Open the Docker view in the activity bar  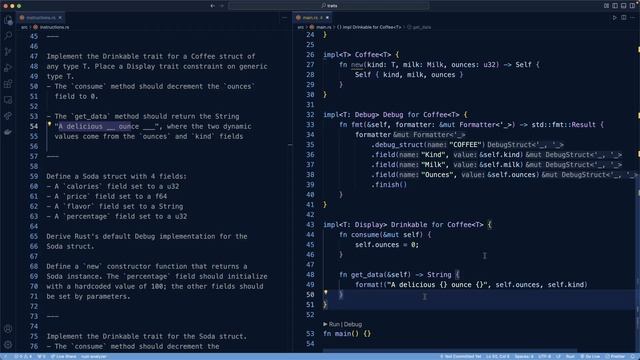pyautogui.click(x=8, y=132)
